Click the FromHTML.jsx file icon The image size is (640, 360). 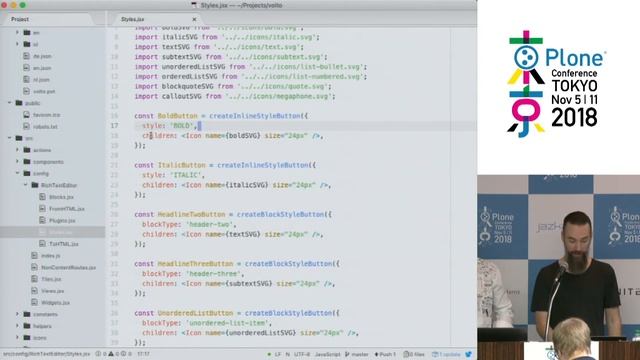pos(42,209)
